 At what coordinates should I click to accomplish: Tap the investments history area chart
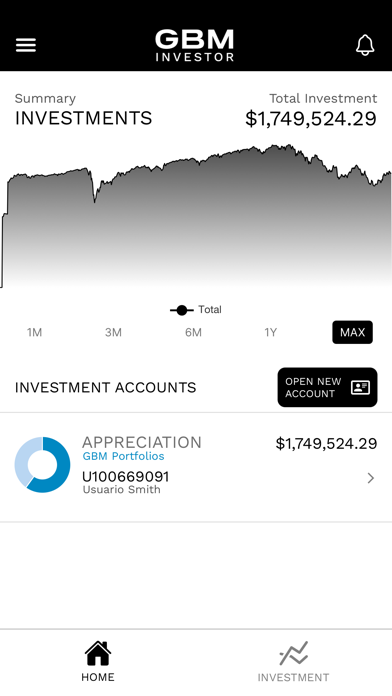[196, 216]
